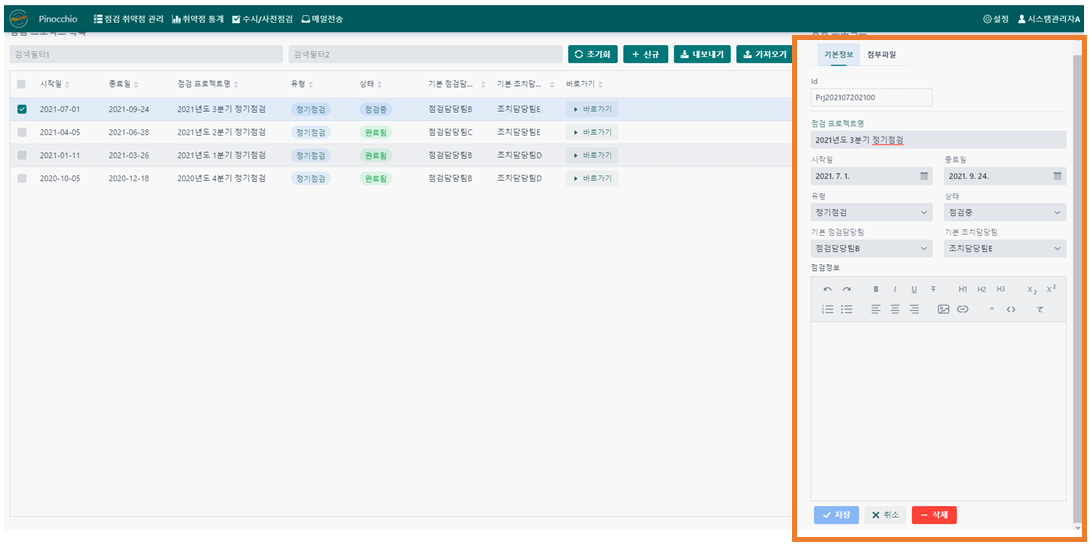The height and width of the screenshot is (546, 1092).
Task: Expand the 상태 dropdown showing 점검중
Action: (x=1005, y=212)
